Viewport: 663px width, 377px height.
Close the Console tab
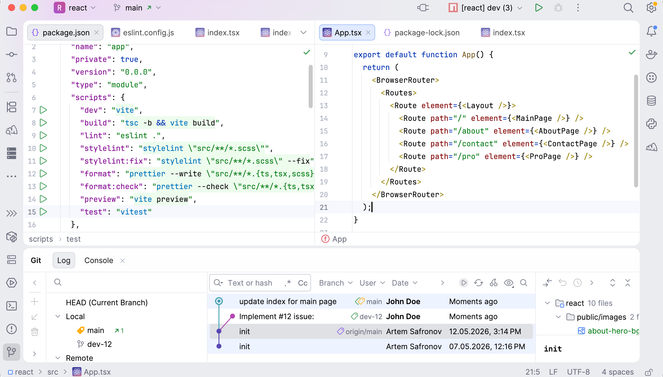click(122, 261)
